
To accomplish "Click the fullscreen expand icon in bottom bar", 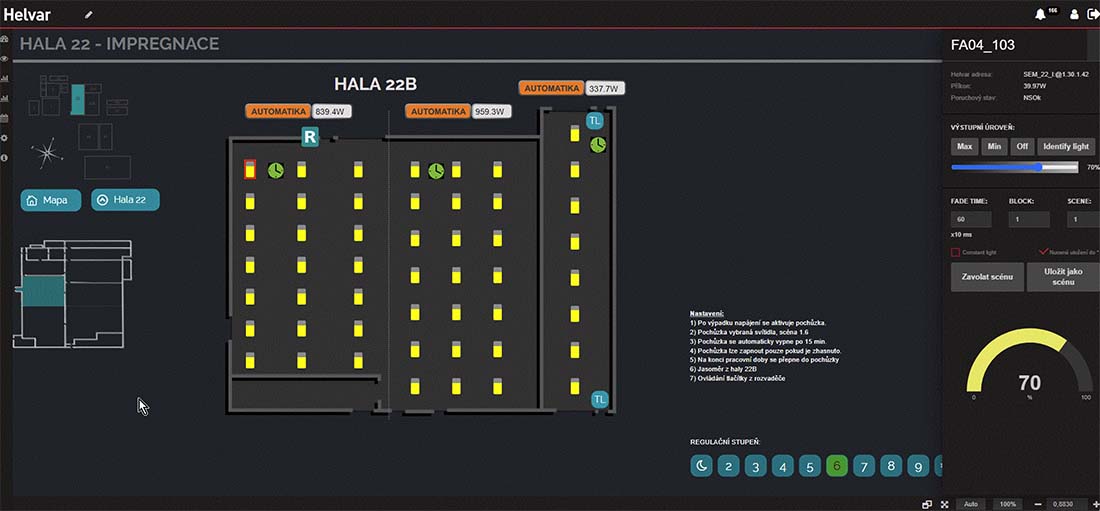I will tap(944, 504).
